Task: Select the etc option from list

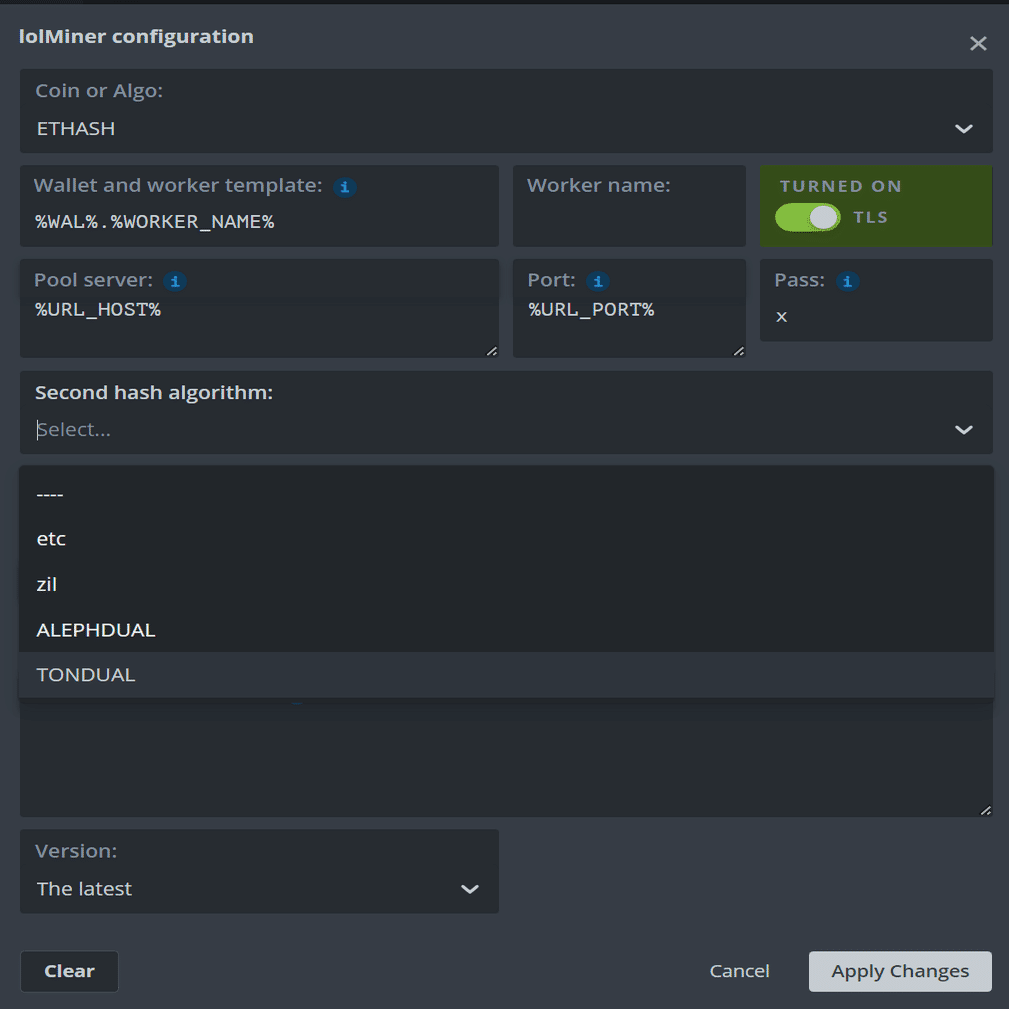Action: 51,539
